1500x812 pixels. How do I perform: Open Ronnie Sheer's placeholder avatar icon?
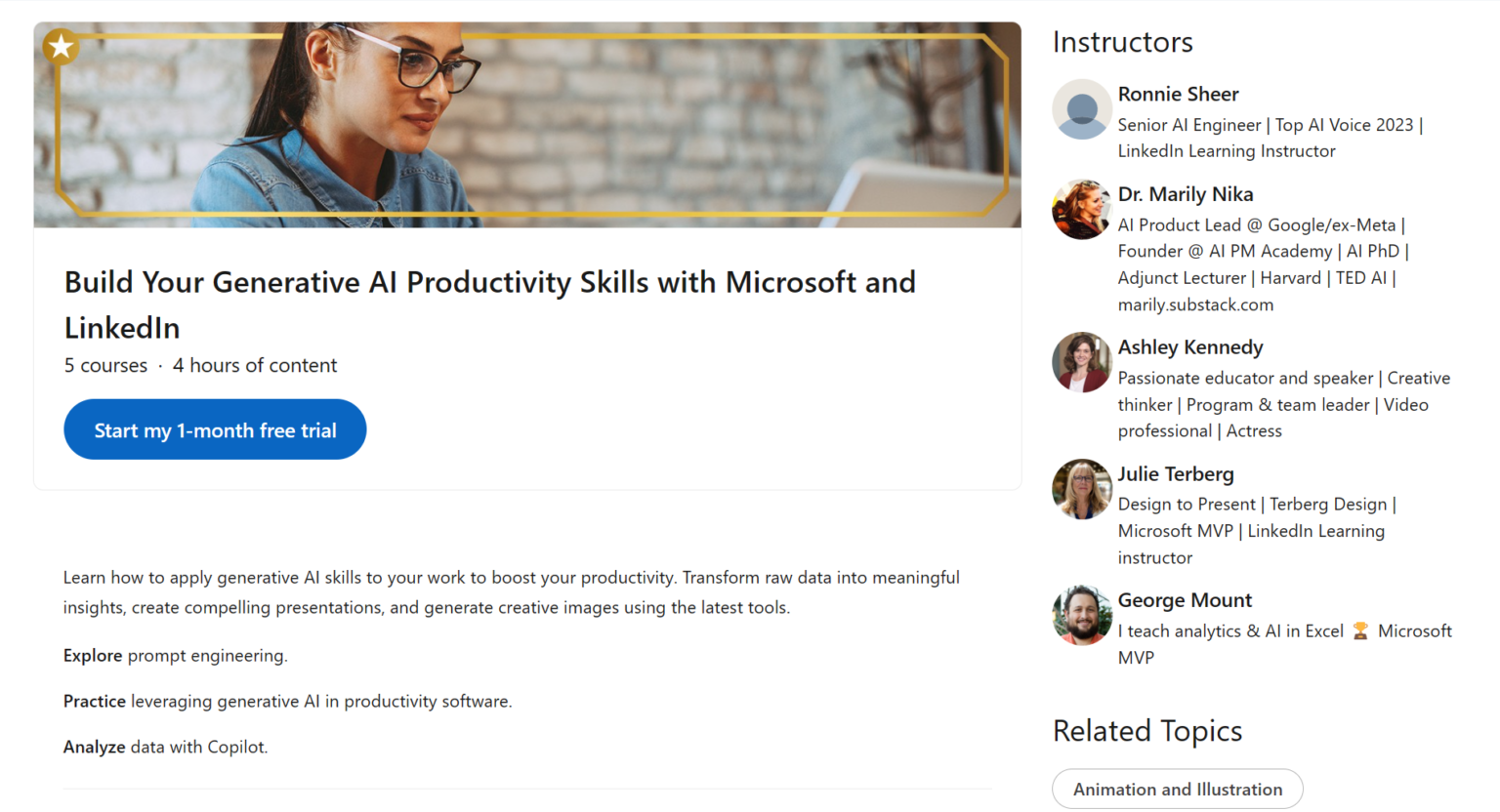pyautogui.click(x=1081, y=109)
